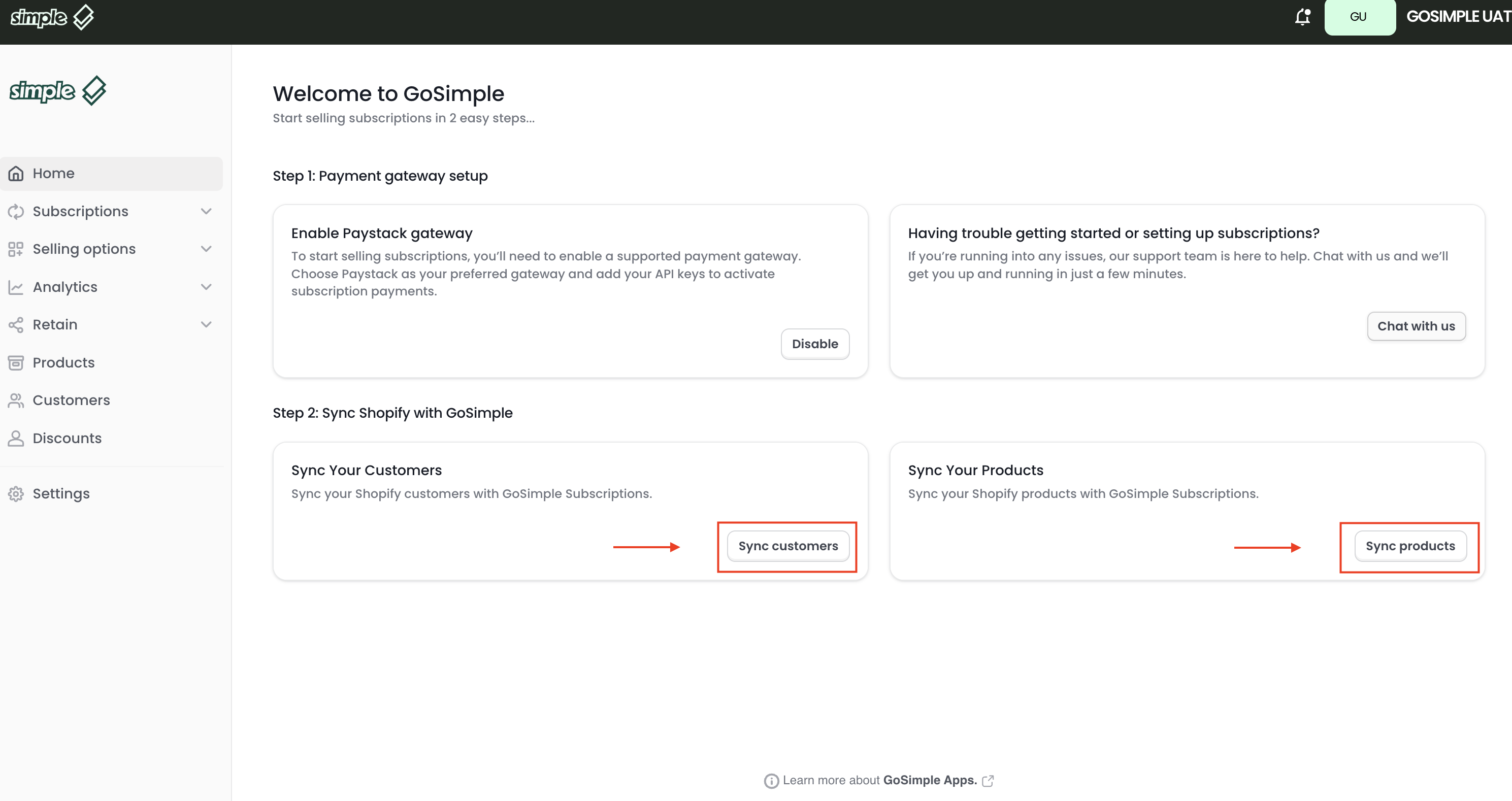Open external link icon beside GoSimple Apps
The image size is (1512, 801).
(988, 781)
